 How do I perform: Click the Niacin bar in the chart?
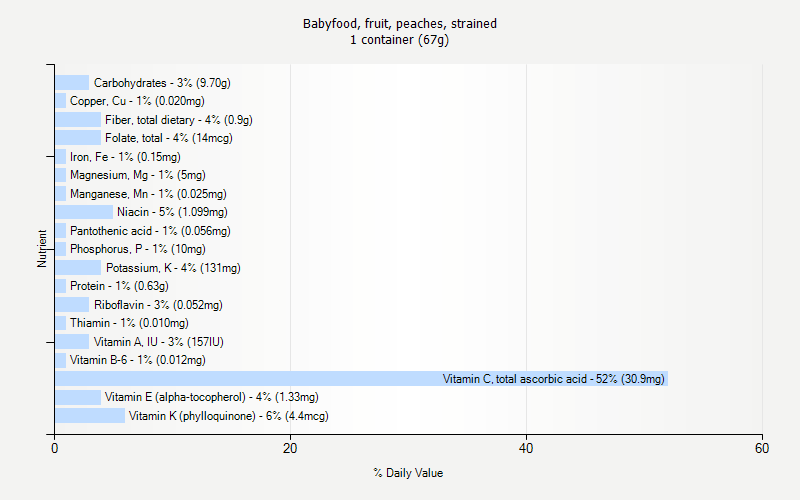coord(84,212)
